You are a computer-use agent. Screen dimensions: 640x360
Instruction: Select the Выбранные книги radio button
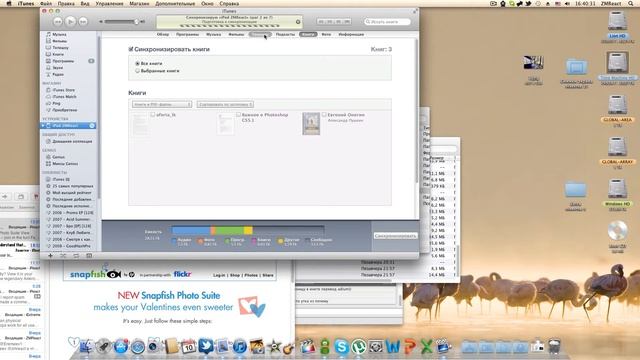[x=138, y=71]
